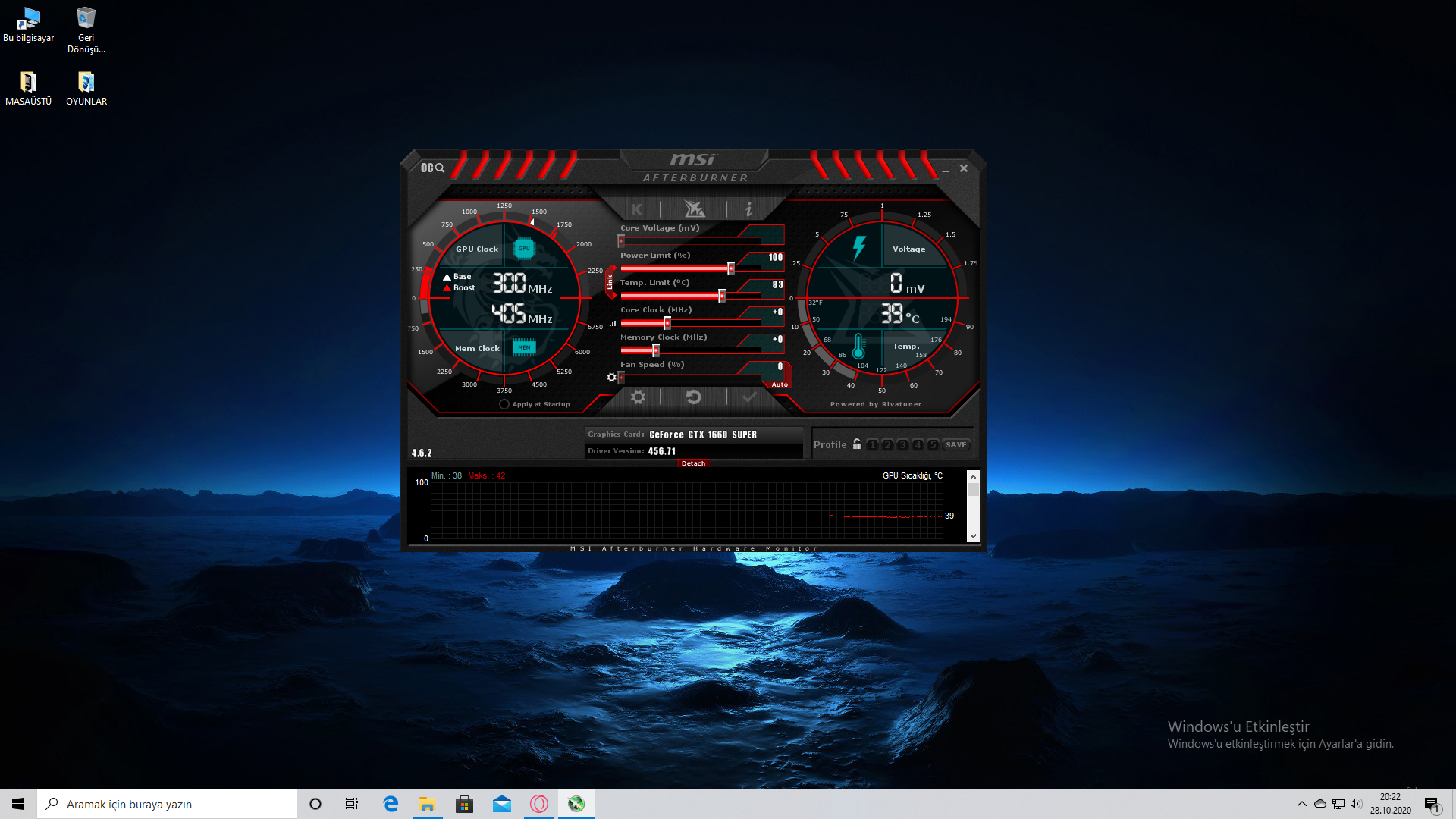The width and height of the screenshot is (1456, 819).
Task: Open the volume control in system tray
Action: pos(1356,804)
